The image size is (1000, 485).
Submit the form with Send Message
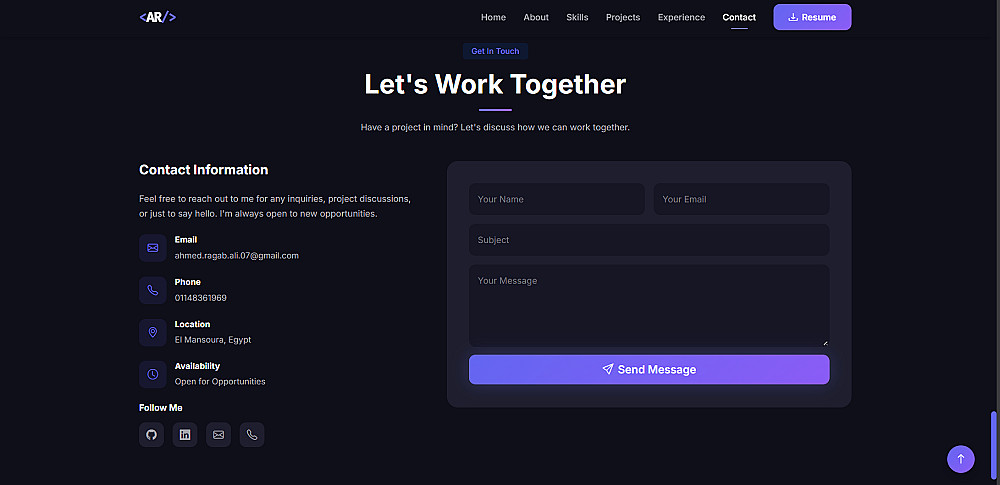(649, 369)
